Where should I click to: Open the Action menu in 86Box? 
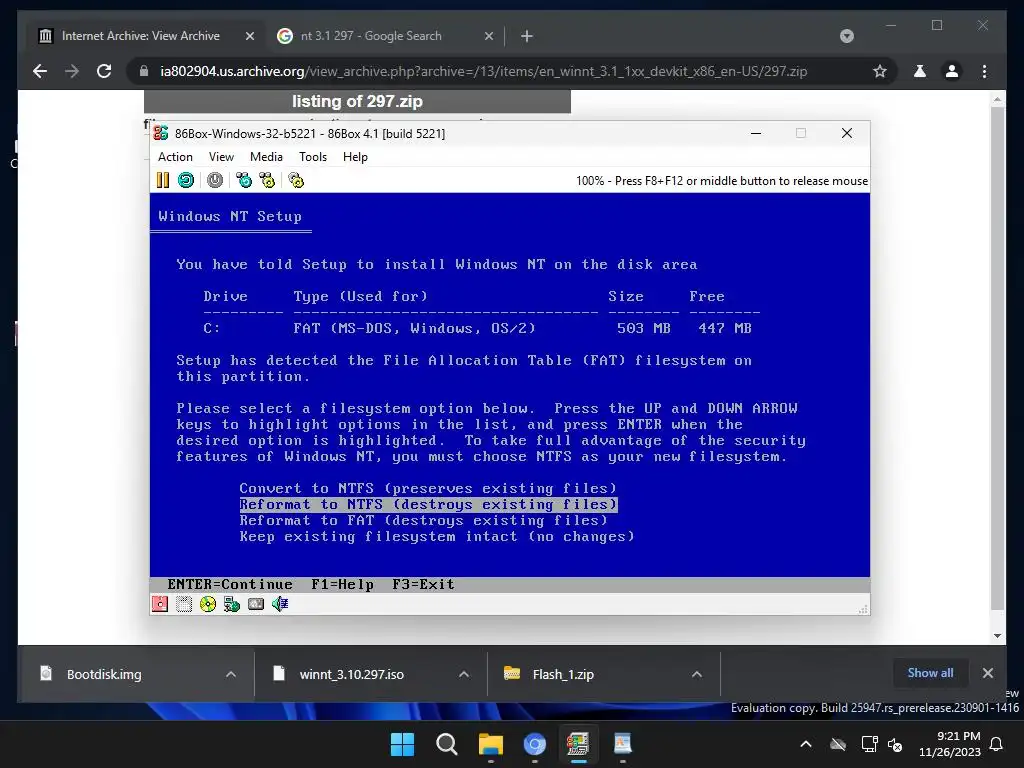tap(175, 157)
